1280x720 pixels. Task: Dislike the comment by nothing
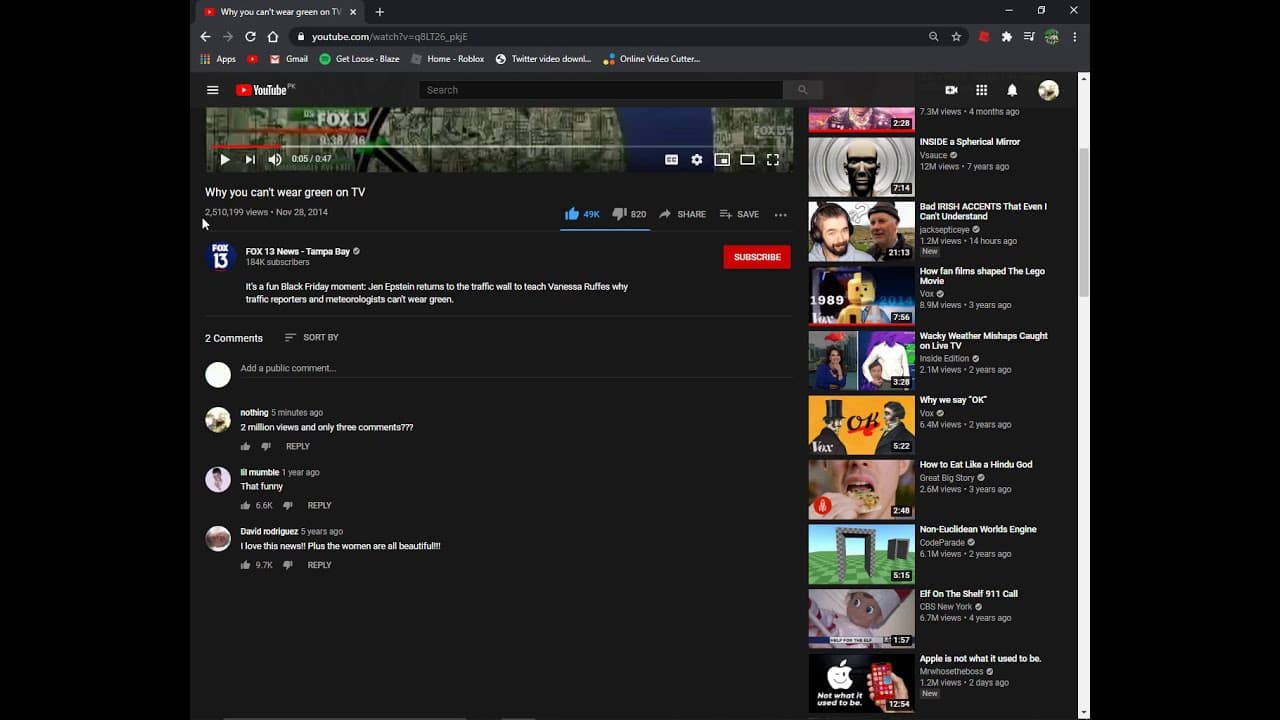pyautogui.click(x=266, y=447)
